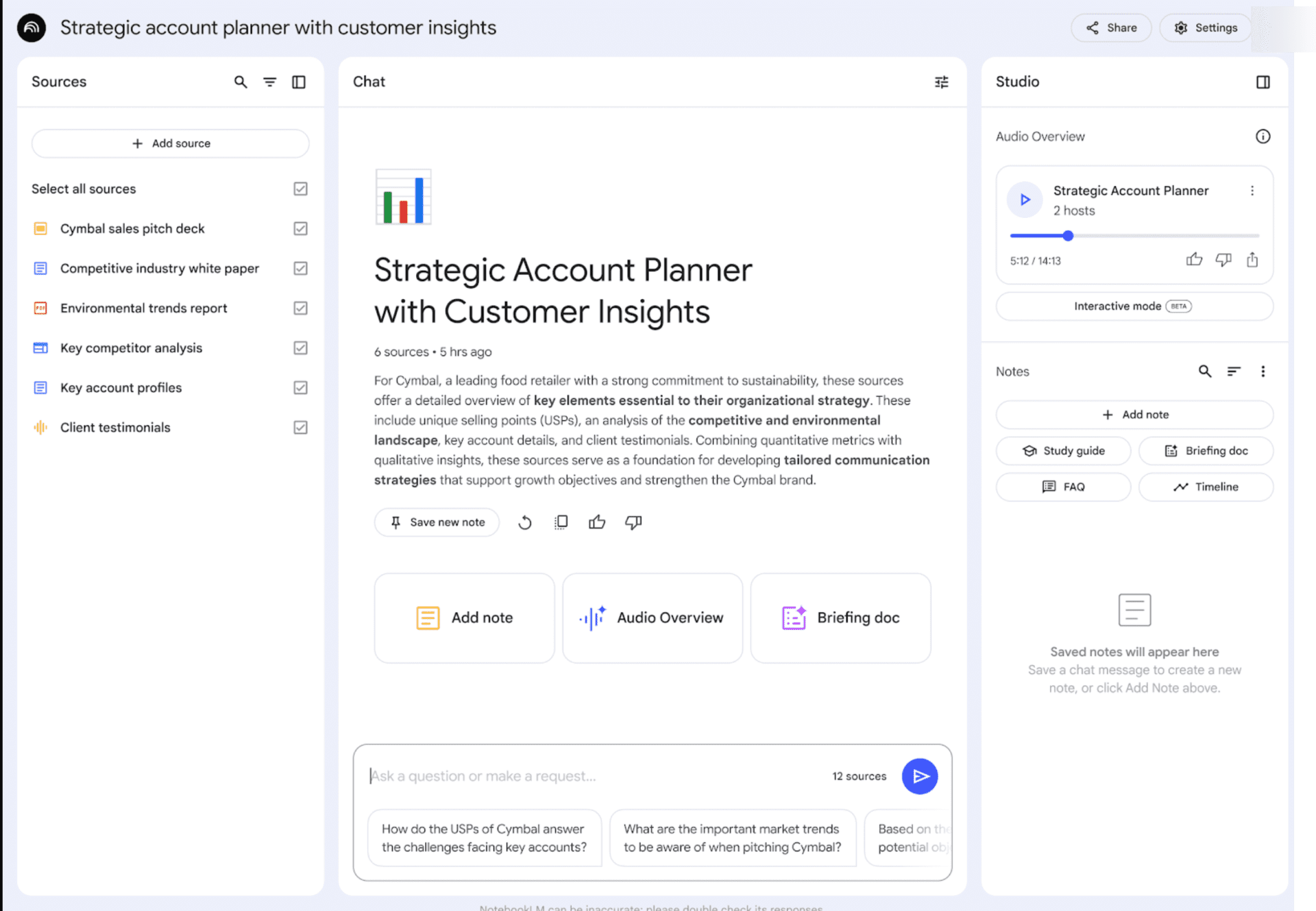The height and width of the screenshot is (911, 1316).
Task: Click the search icon in Notes panel
Action: 1204,371
